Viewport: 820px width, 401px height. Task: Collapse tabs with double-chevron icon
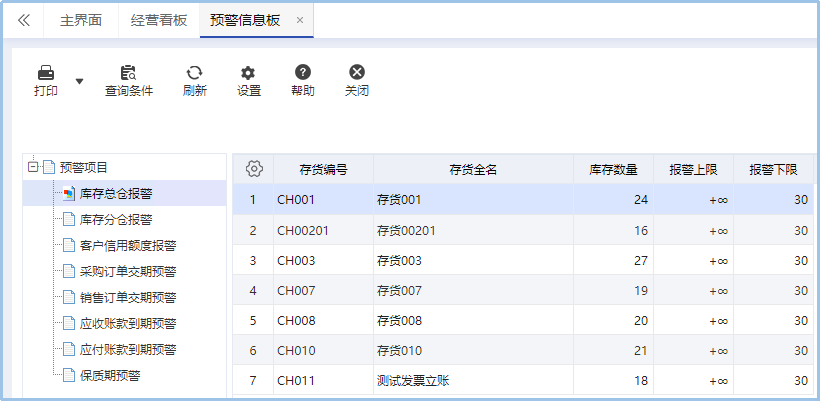click(24, 20)
